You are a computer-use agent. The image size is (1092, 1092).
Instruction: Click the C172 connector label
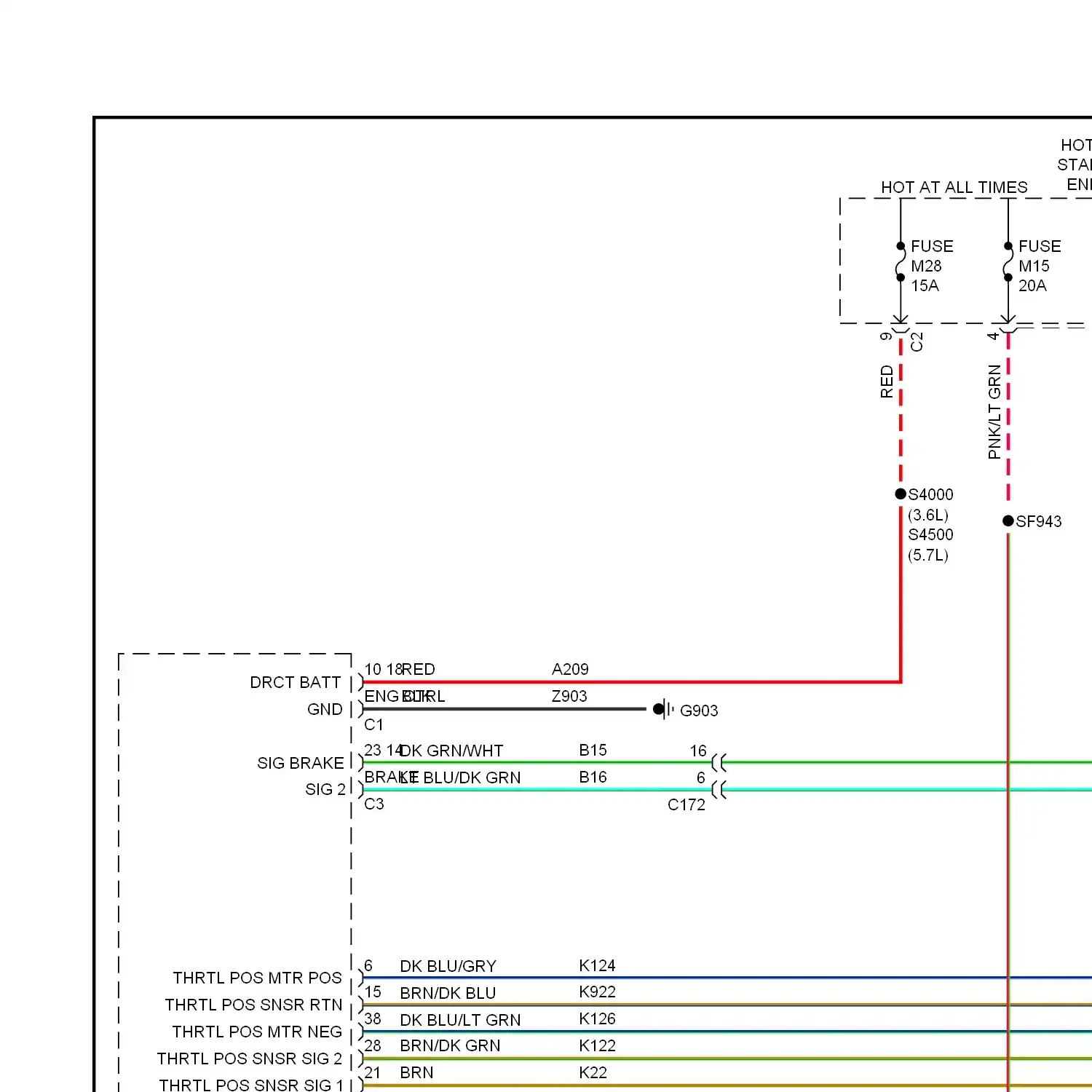[x=687, y=804]
